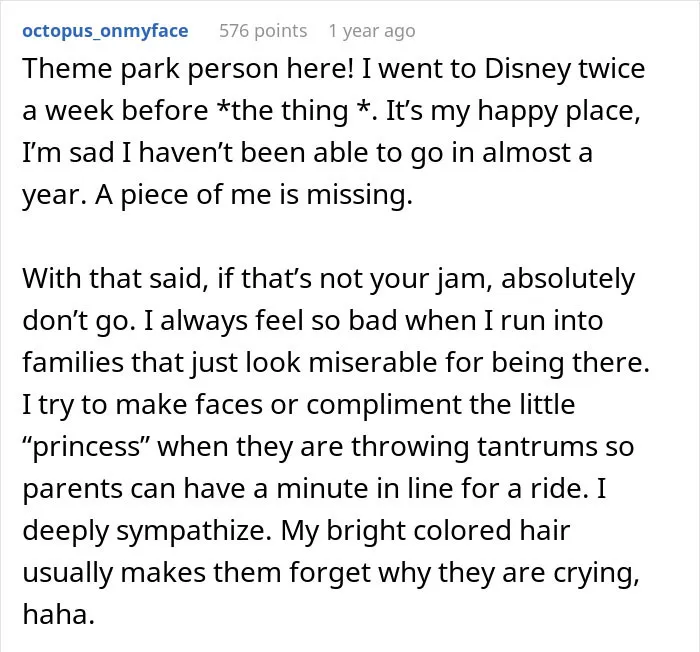Click the text "With that said"

[x=114, y=278]
